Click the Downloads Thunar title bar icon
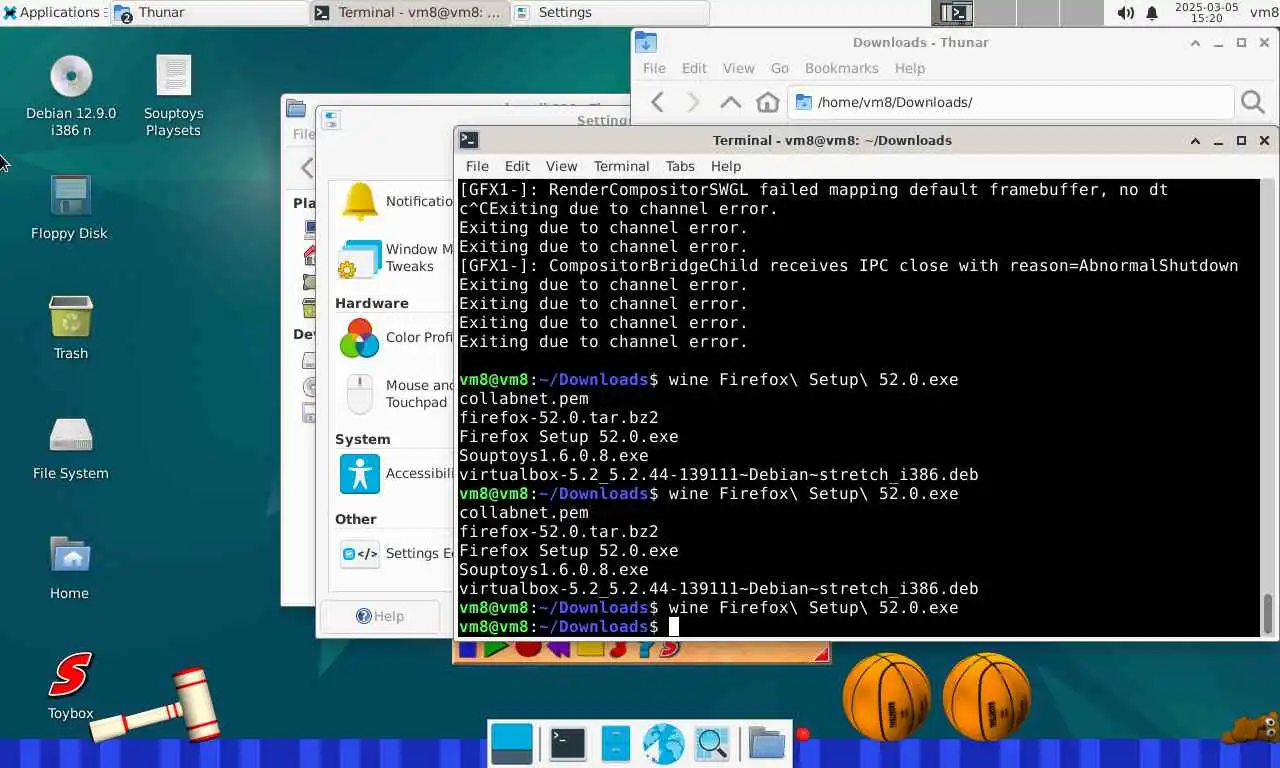This screenshot has width=1280, height=768. (646, 42)
